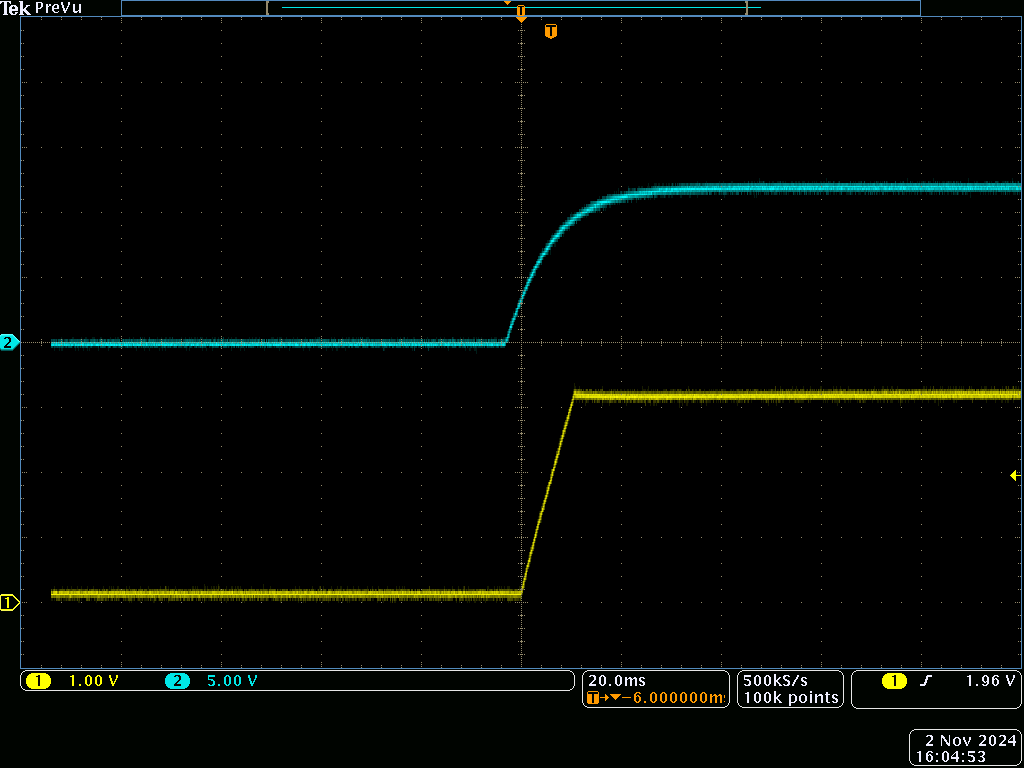Click the trigger level readout 1.96 V
The height and width of the screenshot is (768, 1024).
click(x=991, y=680)
